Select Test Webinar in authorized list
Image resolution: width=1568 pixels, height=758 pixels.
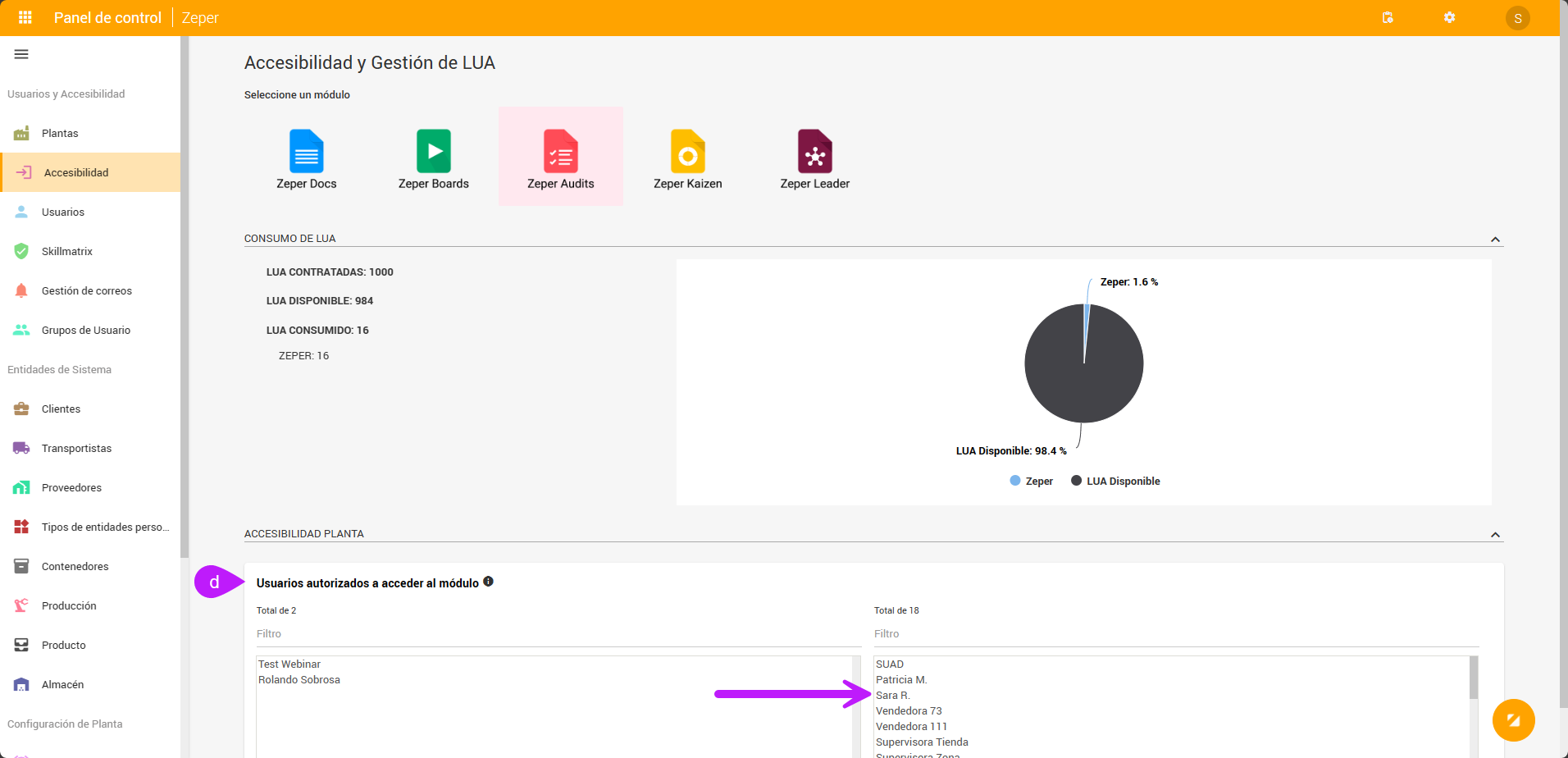click(289, 664)
